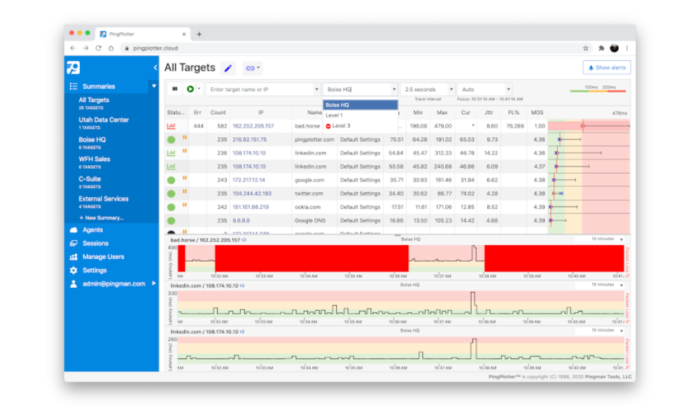Click + New Summary... link
700x420 pixels.
pos(101,218)
